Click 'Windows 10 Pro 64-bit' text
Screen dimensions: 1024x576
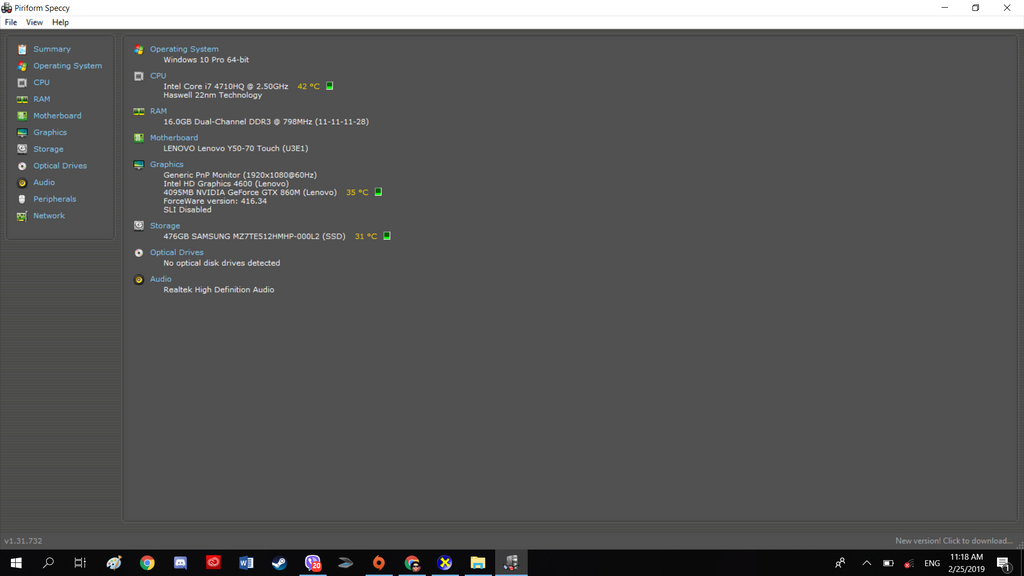pyautogui.click(x=206, y=59)
